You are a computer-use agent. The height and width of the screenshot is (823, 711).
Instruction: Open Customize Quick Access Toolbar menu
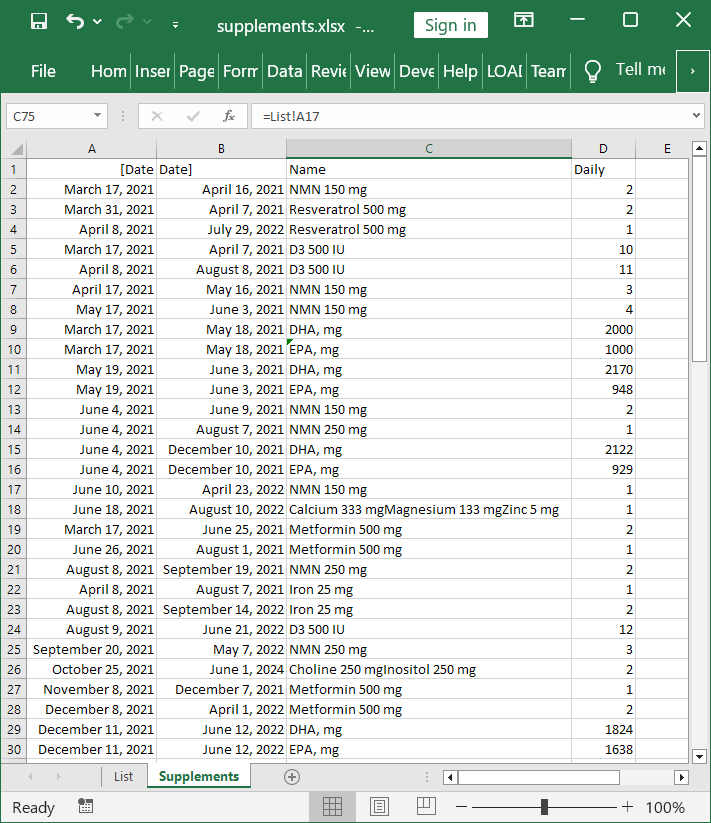(175, 25)
